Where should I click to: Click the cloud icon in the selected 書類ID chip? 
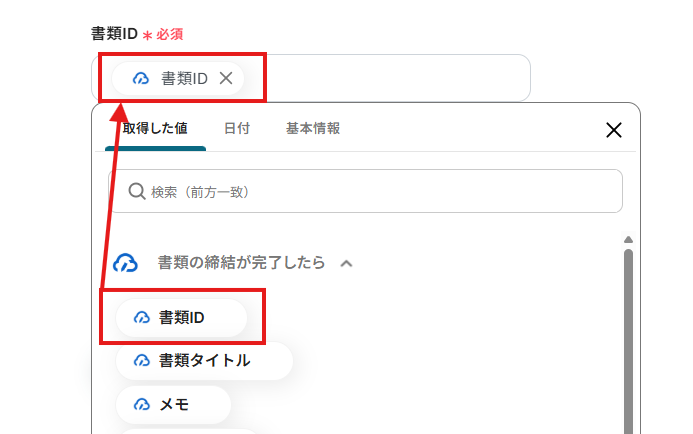[141, 78]
